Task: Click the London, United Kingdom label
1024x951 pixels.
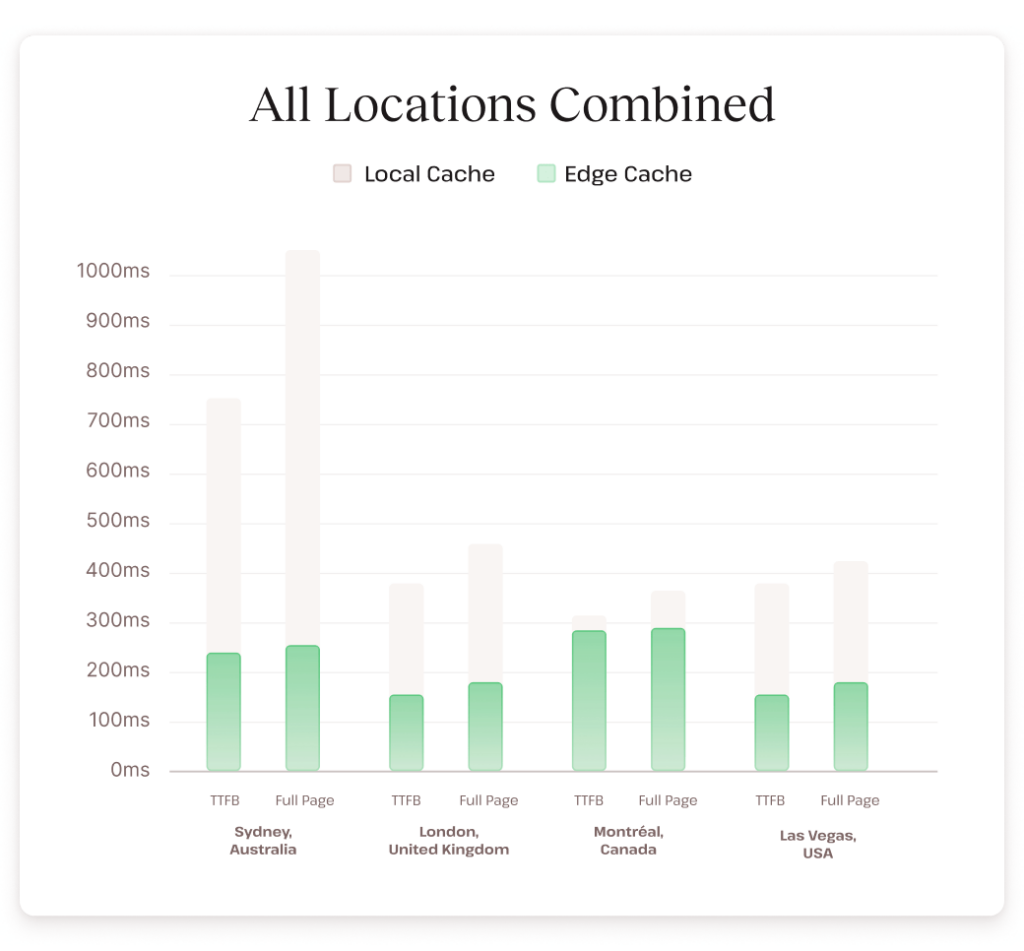Action: [449, 840]
